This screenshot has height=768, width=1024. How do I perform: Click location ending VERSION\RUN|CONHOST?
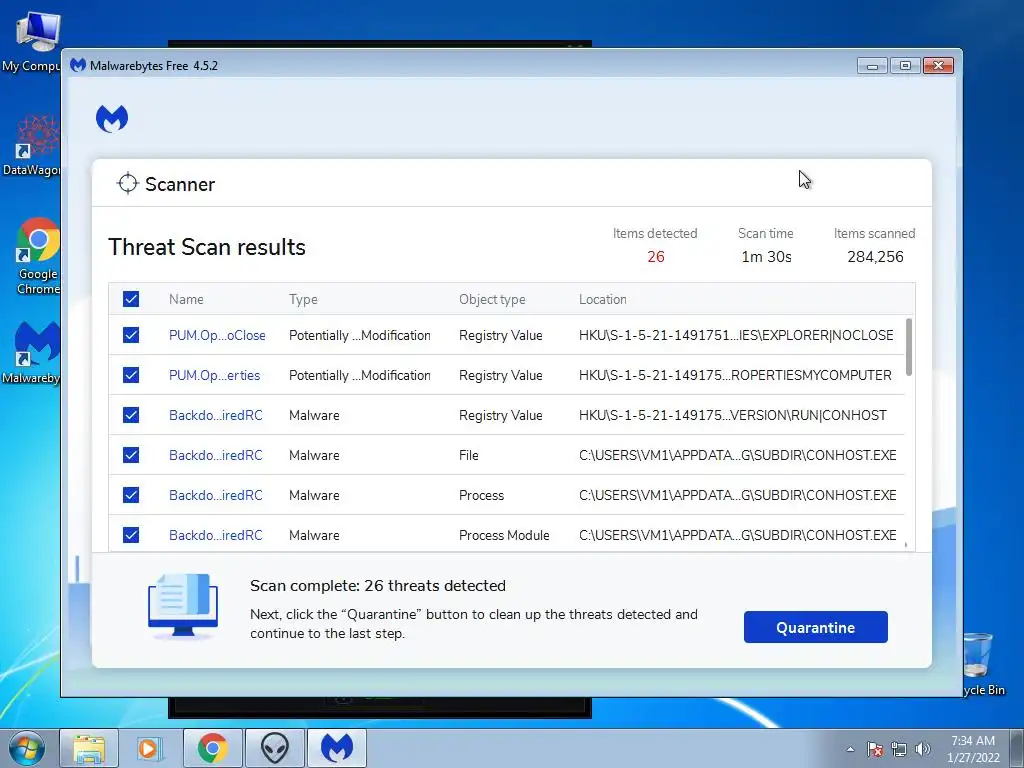pos(733,415)
